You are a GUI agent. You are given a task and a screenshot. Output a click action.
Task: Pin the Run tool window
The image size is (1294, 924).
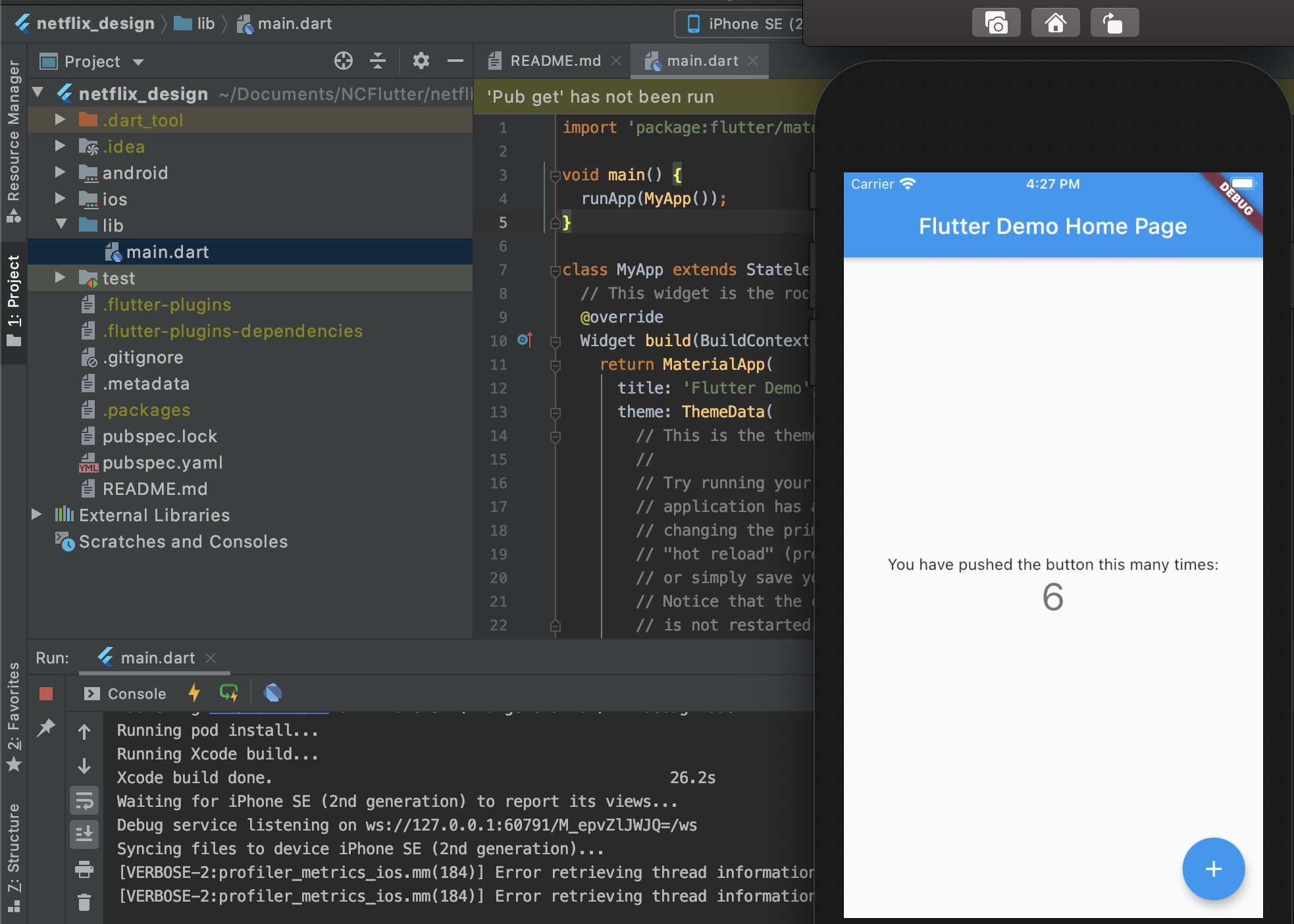tap(45, 728)
